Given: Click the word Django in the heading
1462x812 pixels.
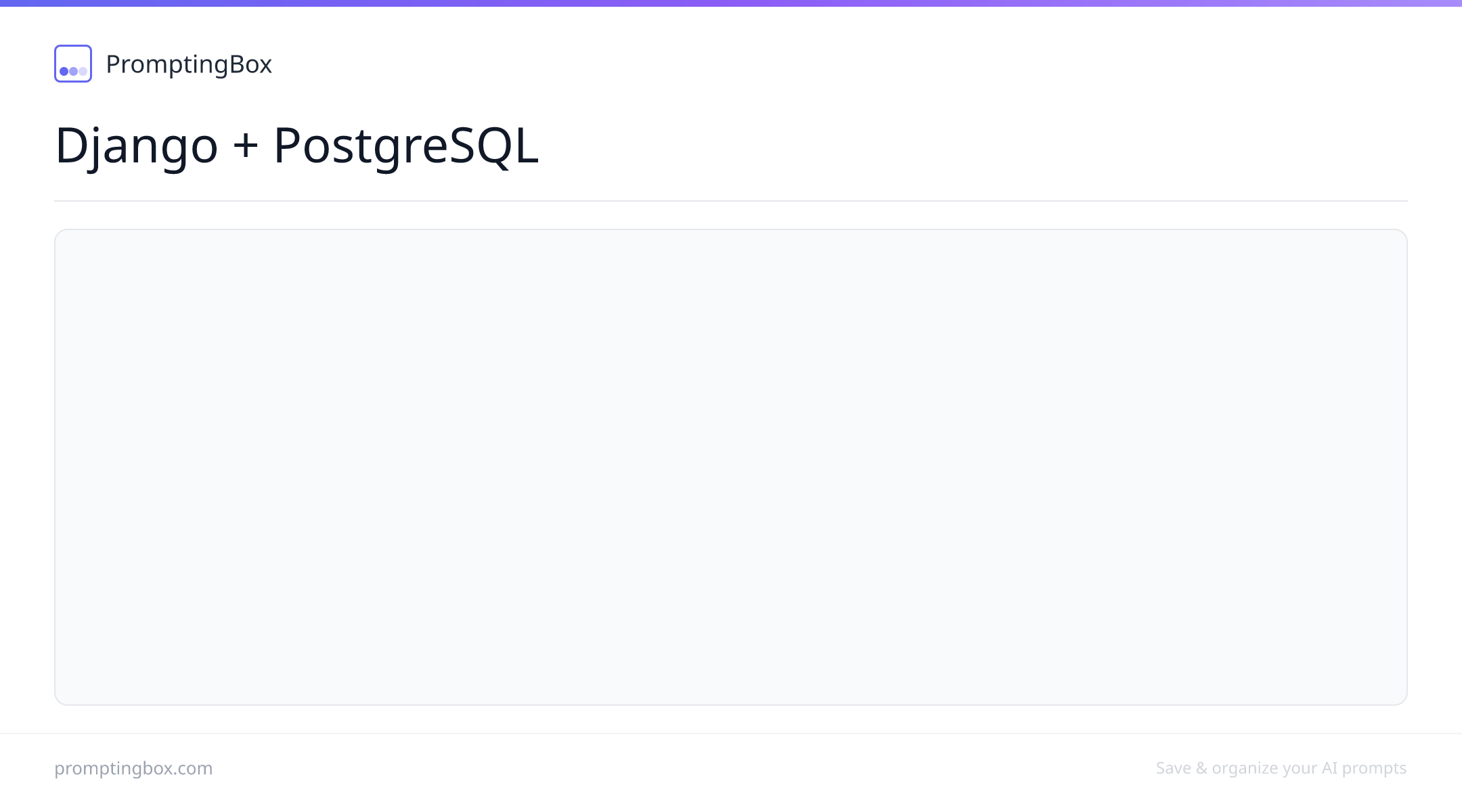Looking at the screenshot, I should (137, 146).
